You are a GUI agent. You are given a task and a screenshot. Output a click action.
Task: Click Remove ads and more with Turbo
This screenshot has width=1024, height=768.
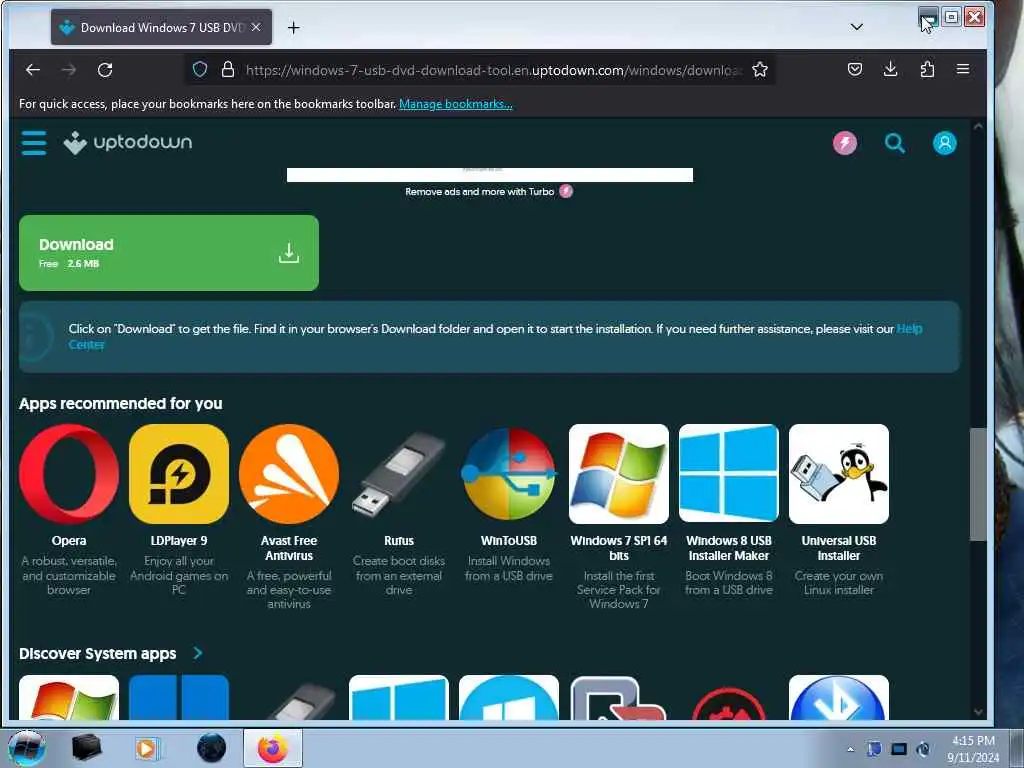(x=489, y=191)
